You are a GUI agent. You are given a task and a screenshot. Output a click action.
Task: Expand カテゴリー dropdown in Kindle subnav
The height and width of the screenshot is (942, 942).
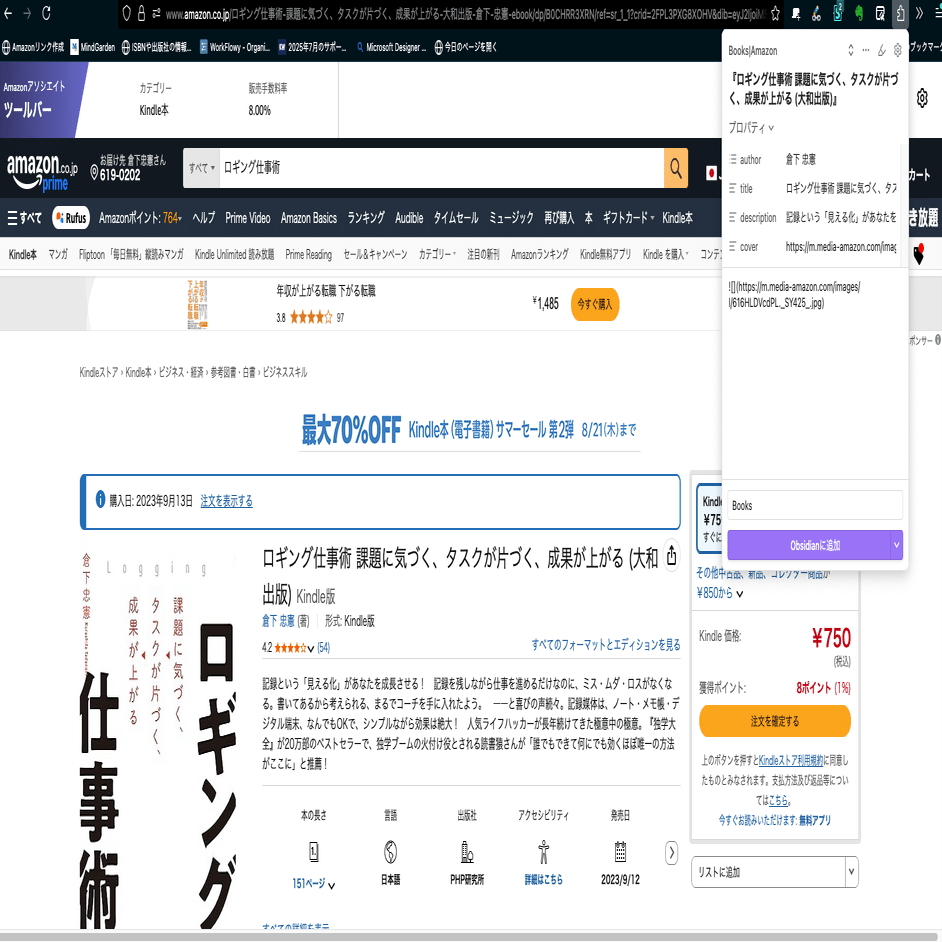click(437, 255)
